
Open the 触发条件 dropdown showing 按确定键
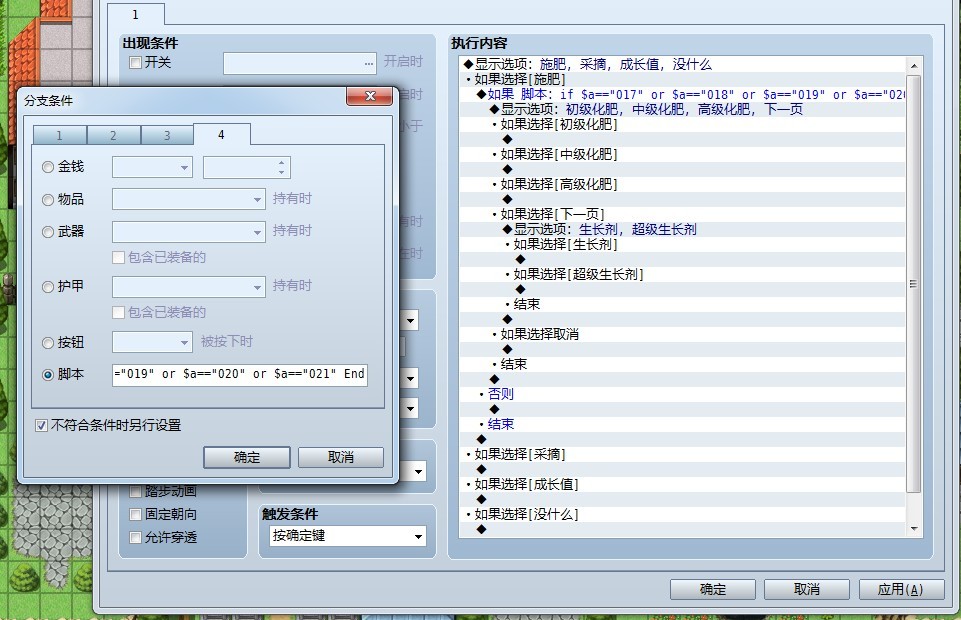[x=347, y=537]
